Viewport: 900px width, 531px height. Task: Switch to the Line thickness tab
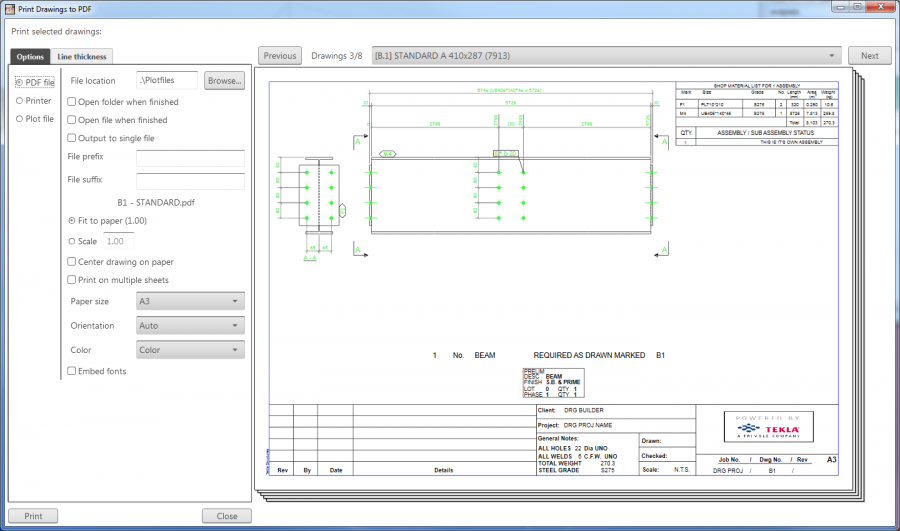pyautogui.click(x=82, y=56)
